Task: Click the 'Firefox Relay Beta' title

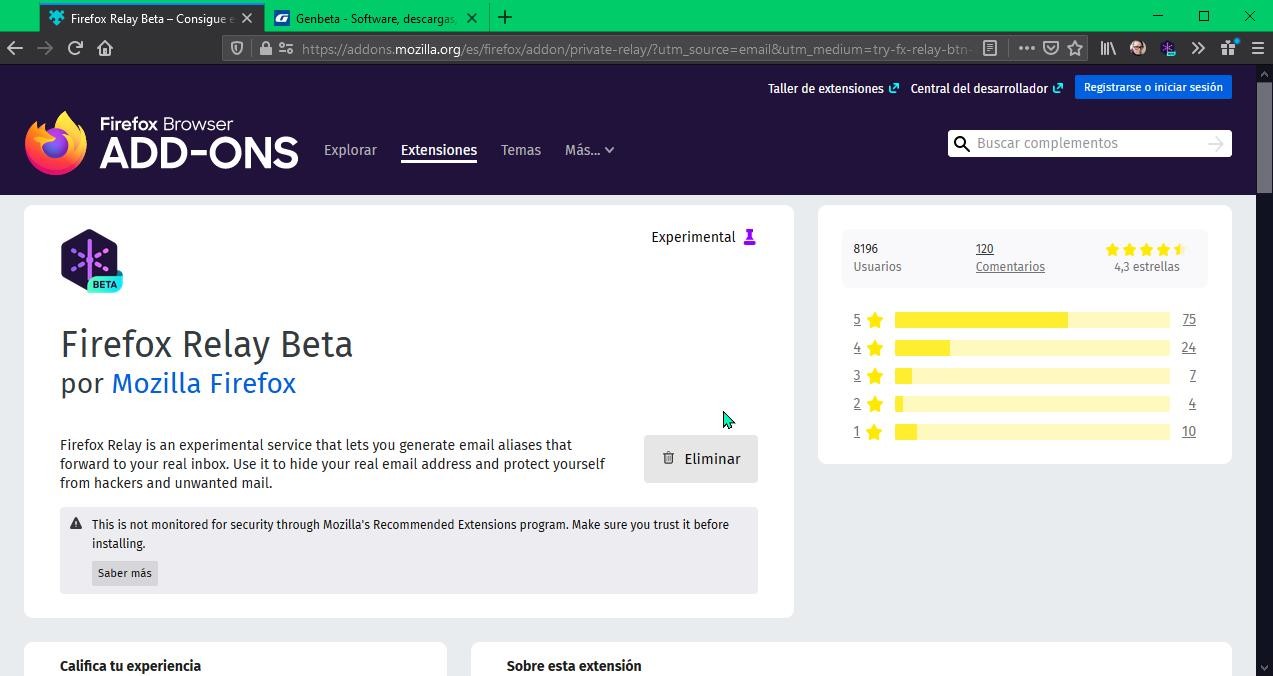Action: pos(207,344)
